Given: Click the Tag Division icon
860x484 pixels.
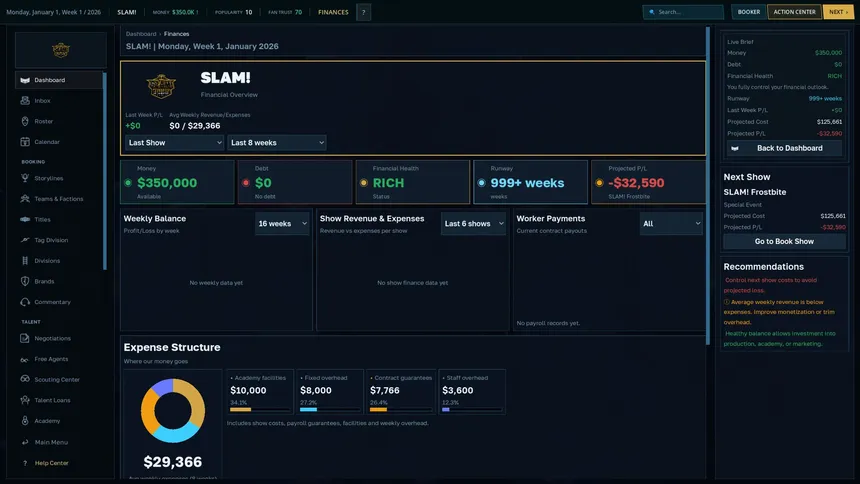Looking at the screenshot, I should click(x=25, y=240).
